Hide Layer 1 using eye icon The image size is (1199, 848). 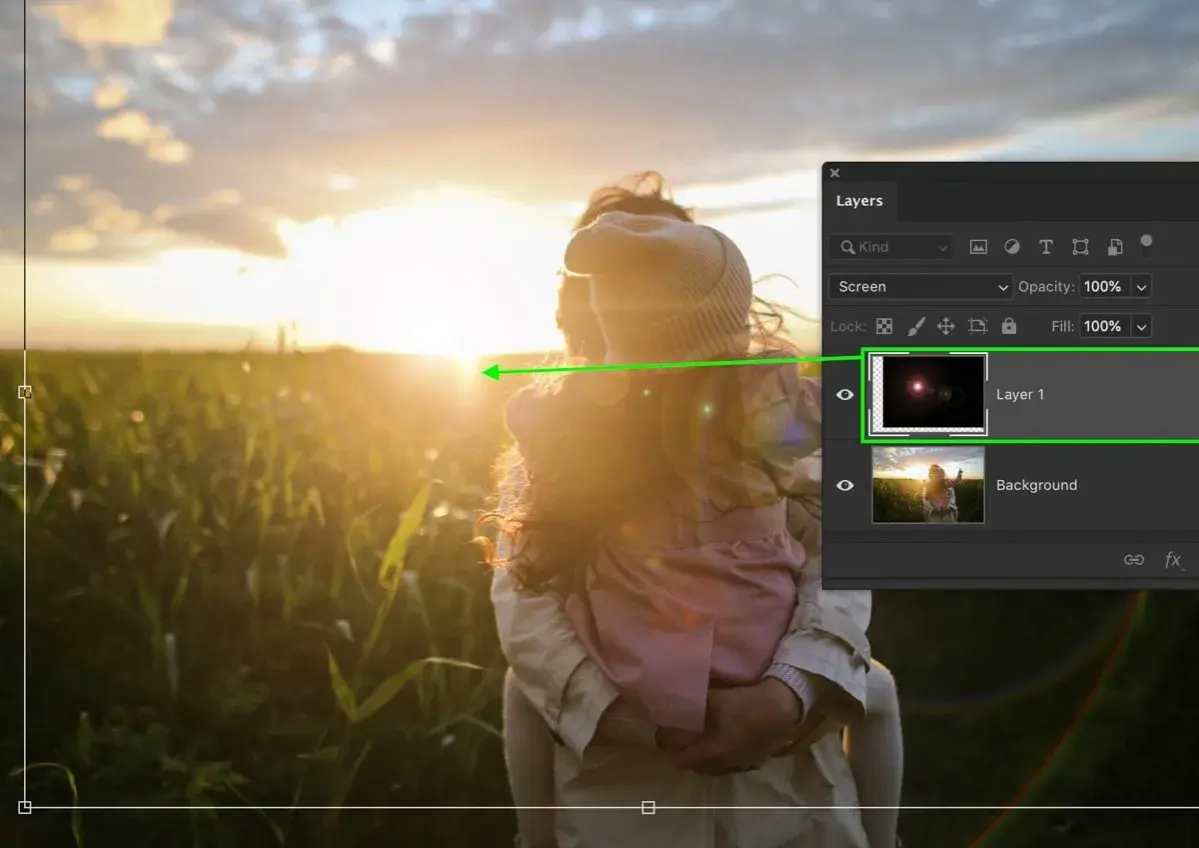[845, 395]
